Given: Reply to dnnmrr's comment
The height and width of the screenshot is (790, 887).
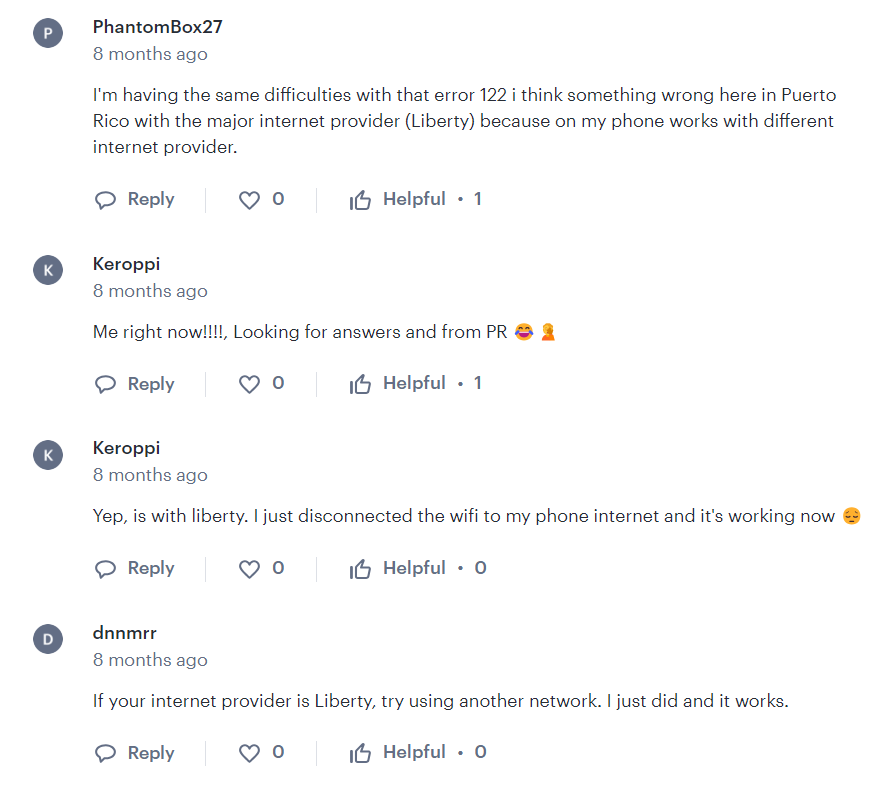Looking at the screenshot, I should [x=135, y=753].
